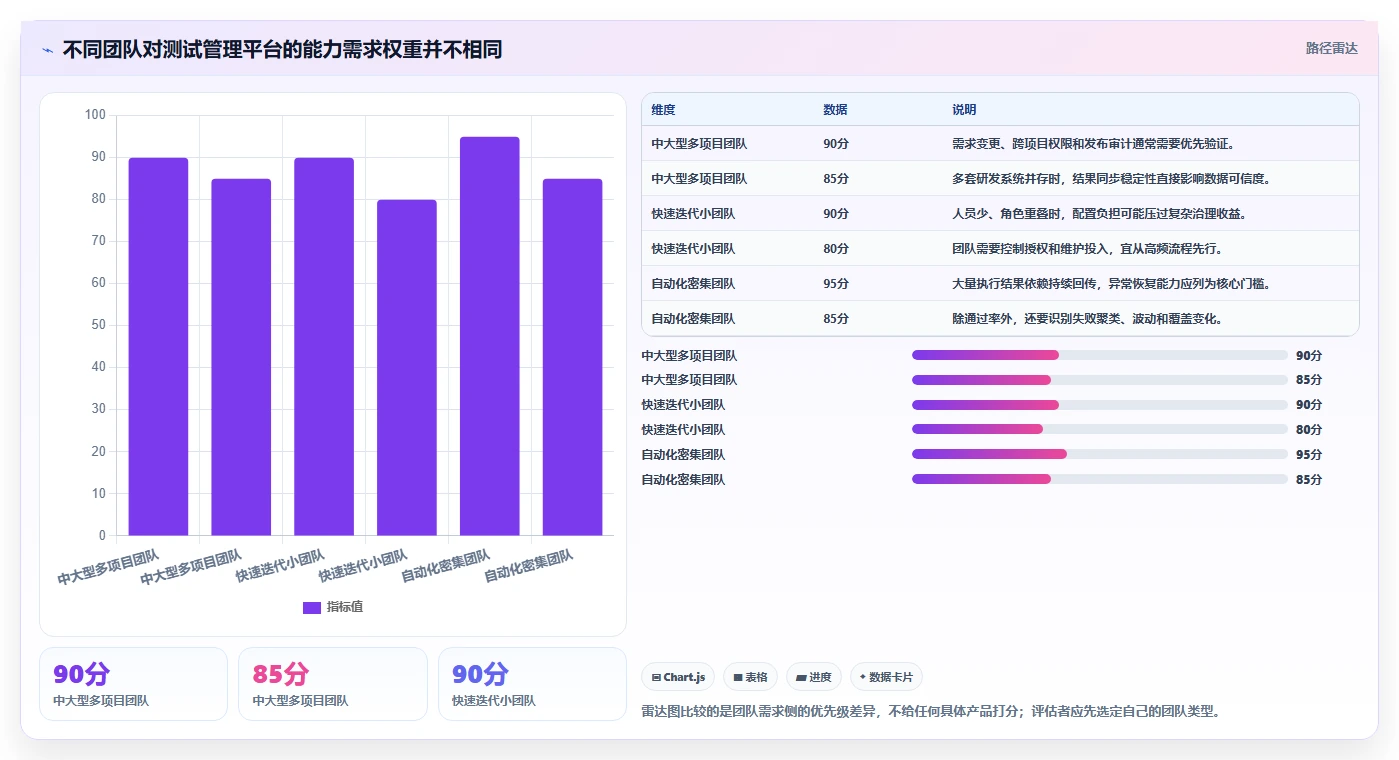Select the 说明 column header
1399x760 pixels.
[964, 110]
